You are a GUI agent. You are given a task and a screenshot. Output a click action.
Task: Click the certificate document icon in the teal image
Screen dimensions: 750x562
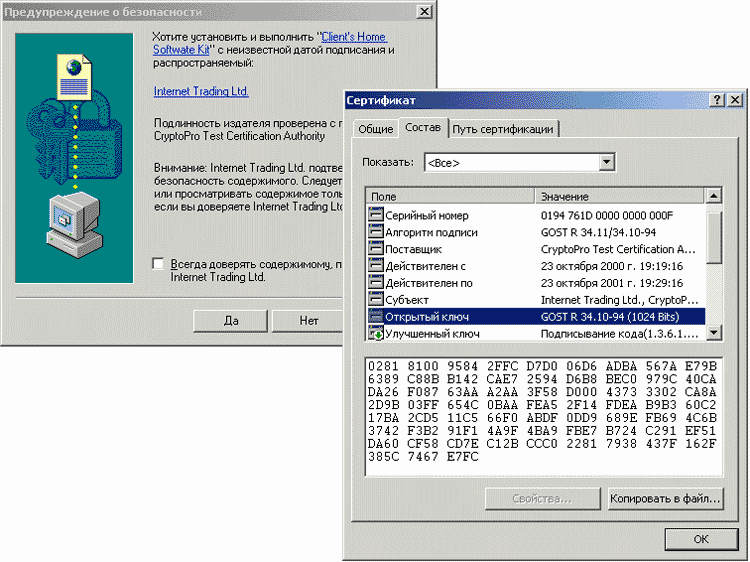(74, 77)
